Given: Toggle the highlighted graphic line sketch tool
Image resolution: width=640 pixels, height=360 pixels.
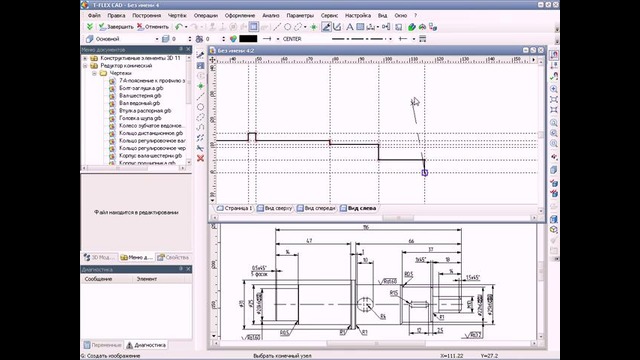Looking at the screenshot, I should 326,27.
